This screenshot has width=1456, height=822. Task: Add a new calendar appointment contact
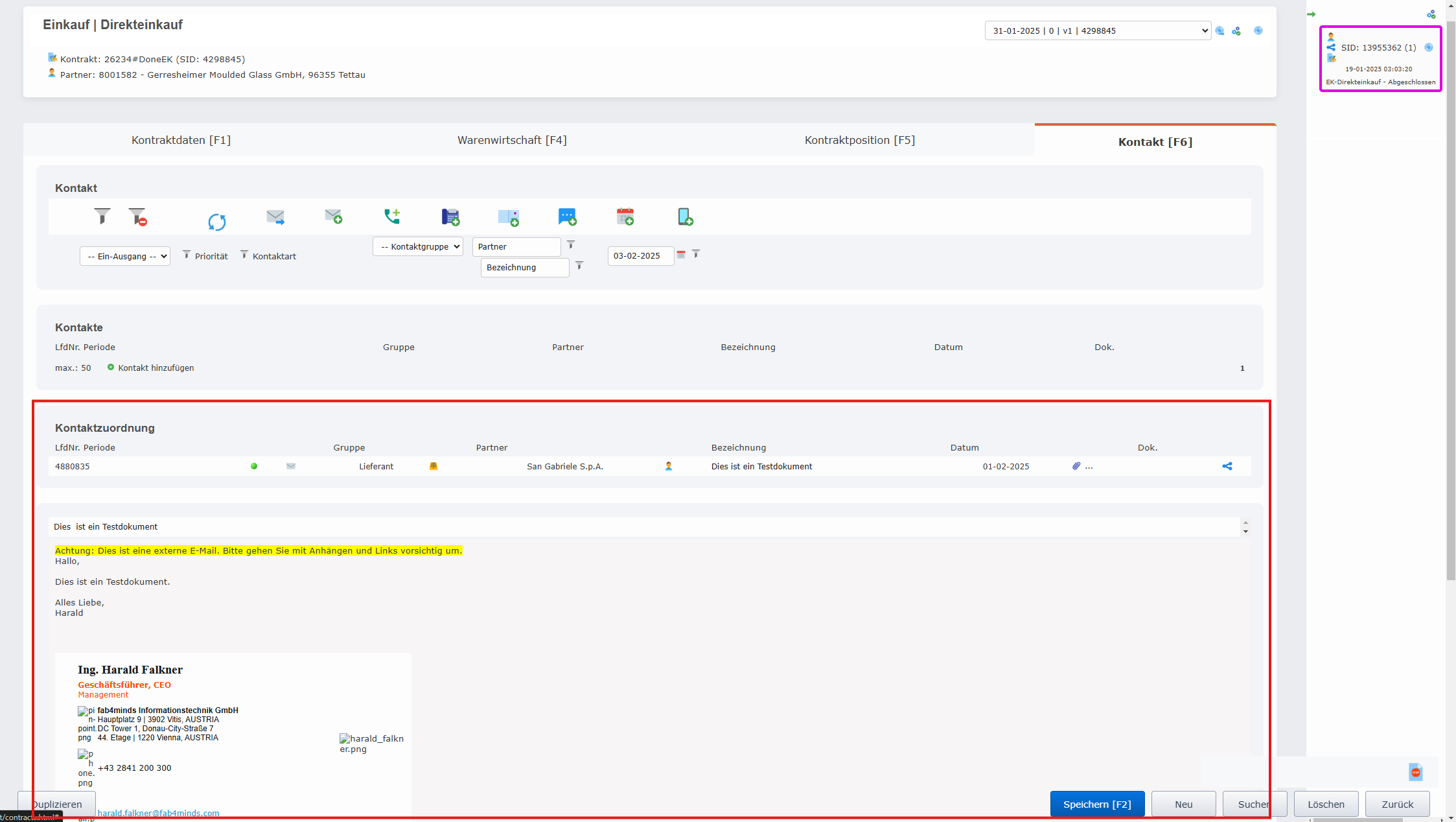(x=625, y=217)
